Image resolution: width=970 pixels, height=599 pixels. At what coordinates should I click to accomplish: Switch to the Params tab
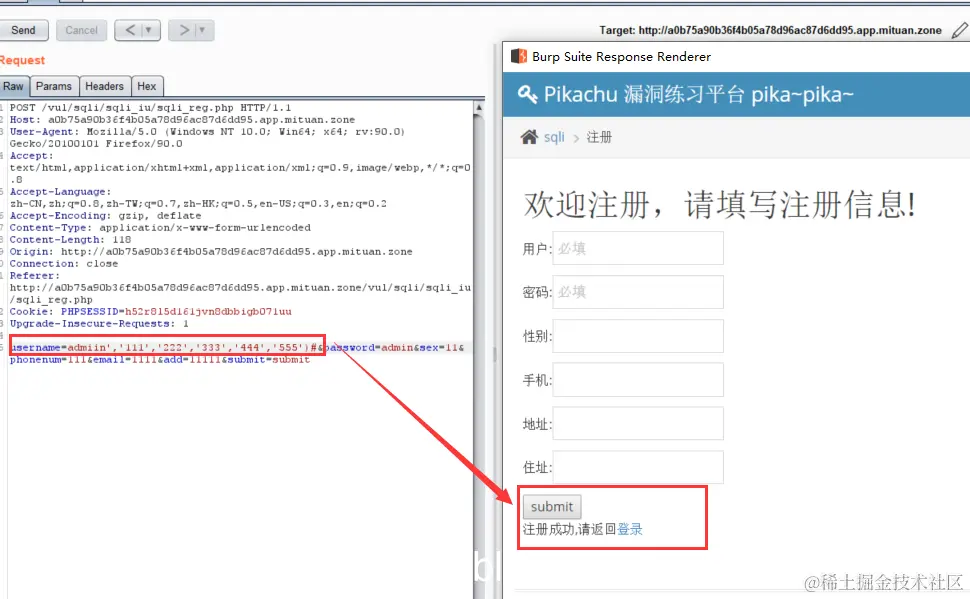click(54, 87)
